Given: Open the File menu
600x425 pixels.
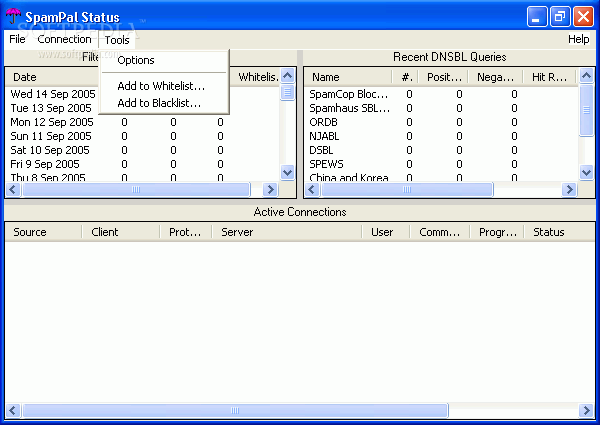Looking at the screenshot, I should coord(17,39).
